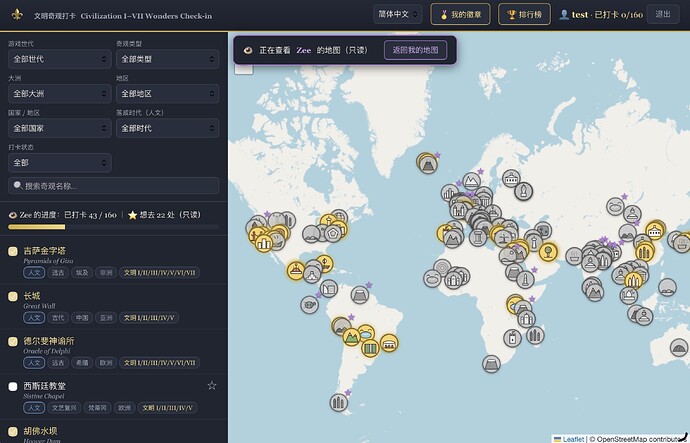Focus the 搜索奇观名称 search field
690x443 pixels.
point(114,186)
